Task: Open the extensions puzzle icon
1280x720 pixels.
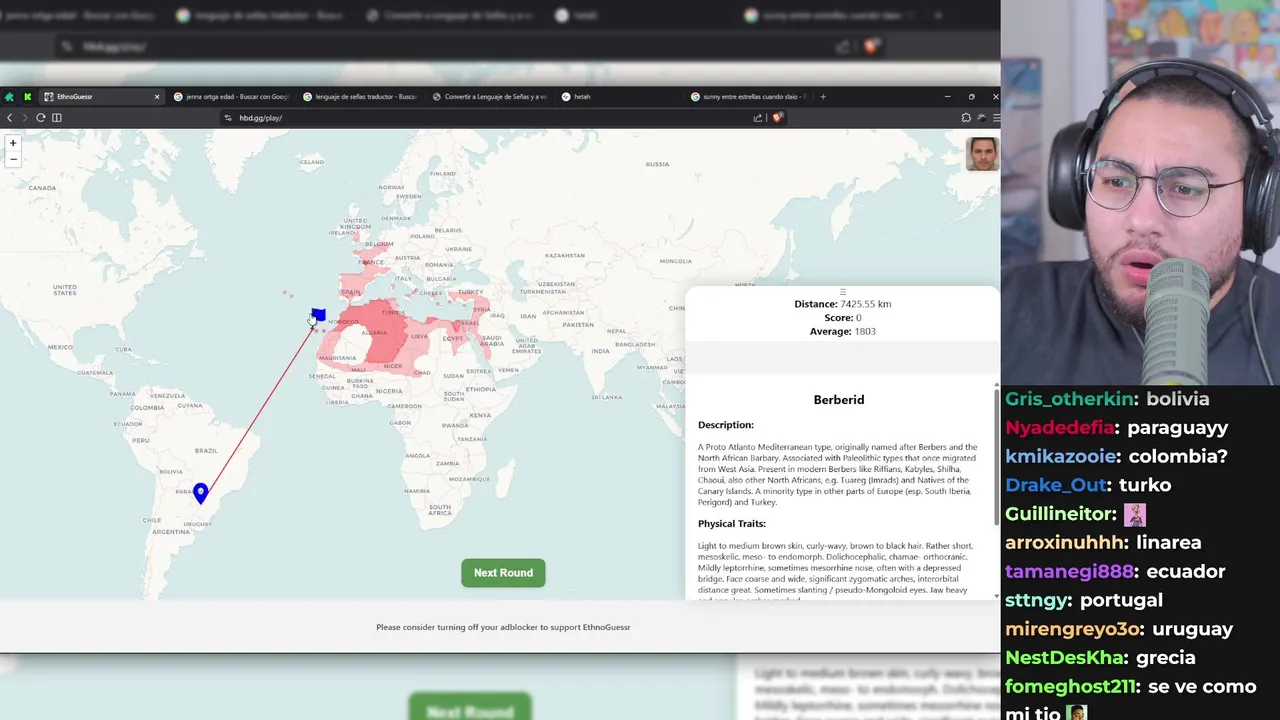Action: click(966, 118)
